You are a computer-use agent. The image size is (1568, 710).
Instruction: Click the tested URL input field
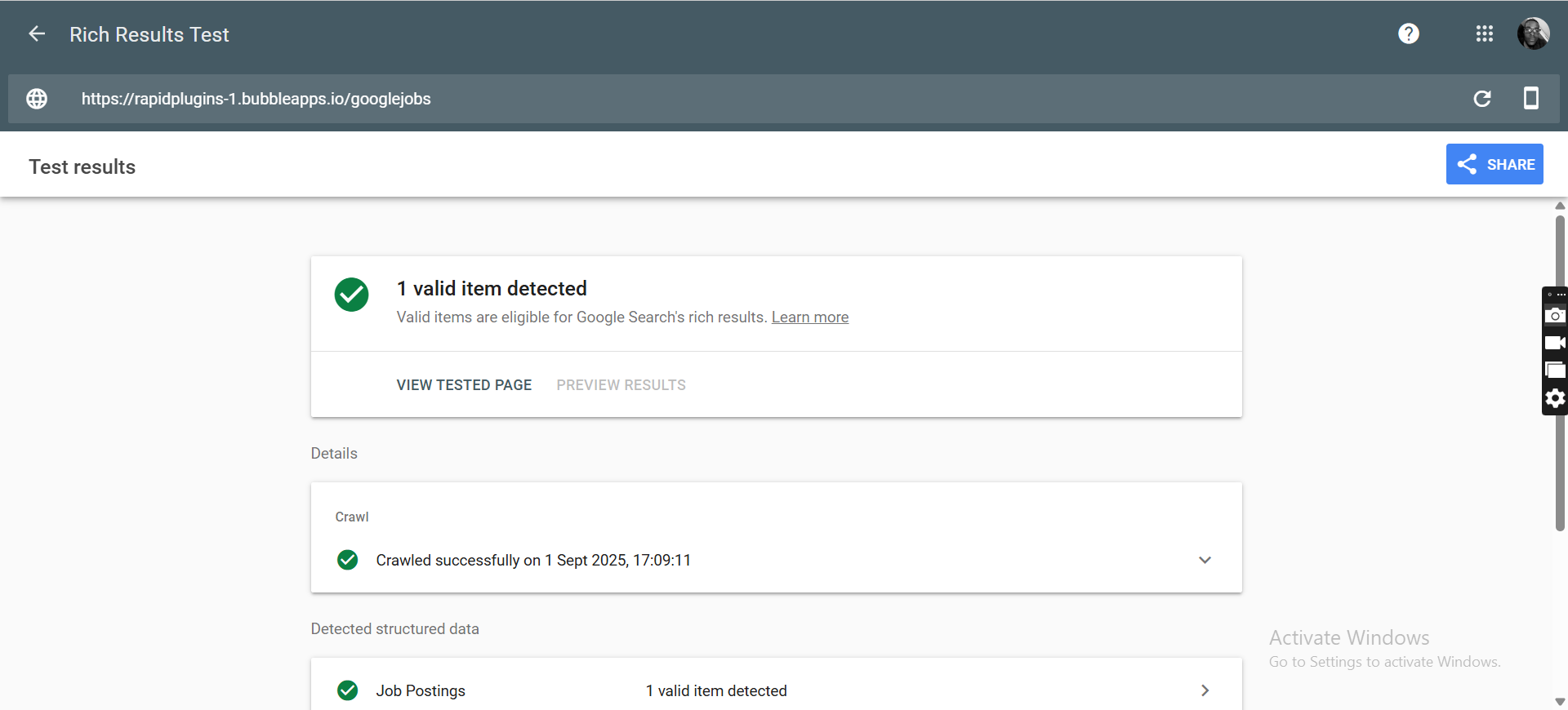click(735, 99)
